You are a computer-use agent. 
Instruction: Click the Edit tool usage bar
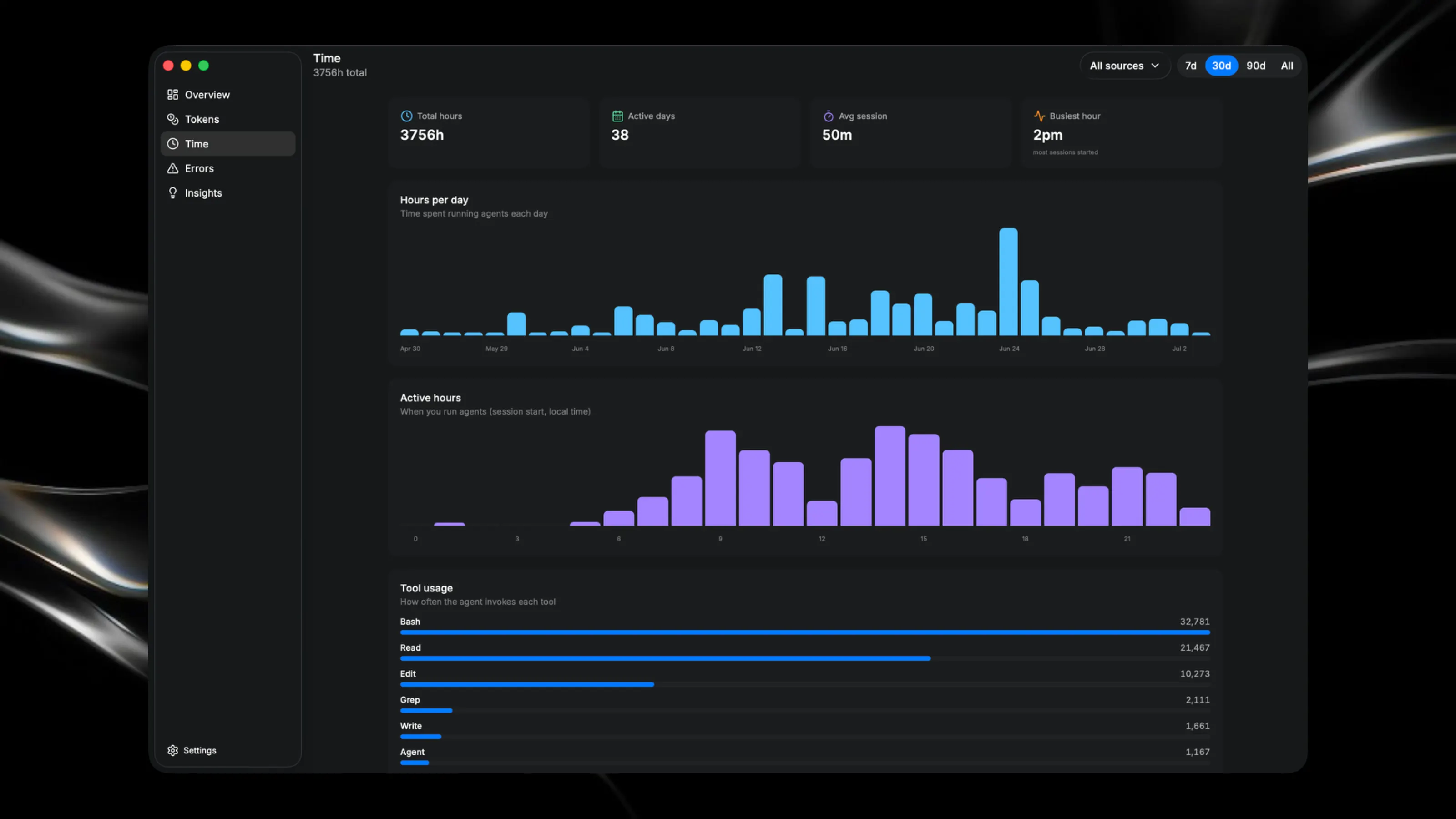coord(527,684)
